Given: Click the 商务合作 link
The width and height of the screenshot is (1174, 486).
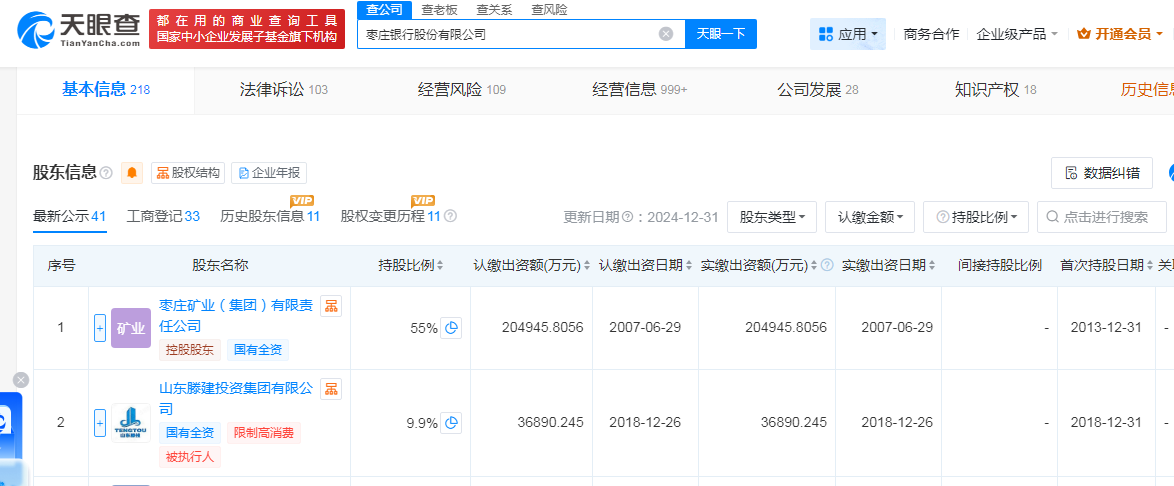Looking at the screenshot, I should pos(931,34).
